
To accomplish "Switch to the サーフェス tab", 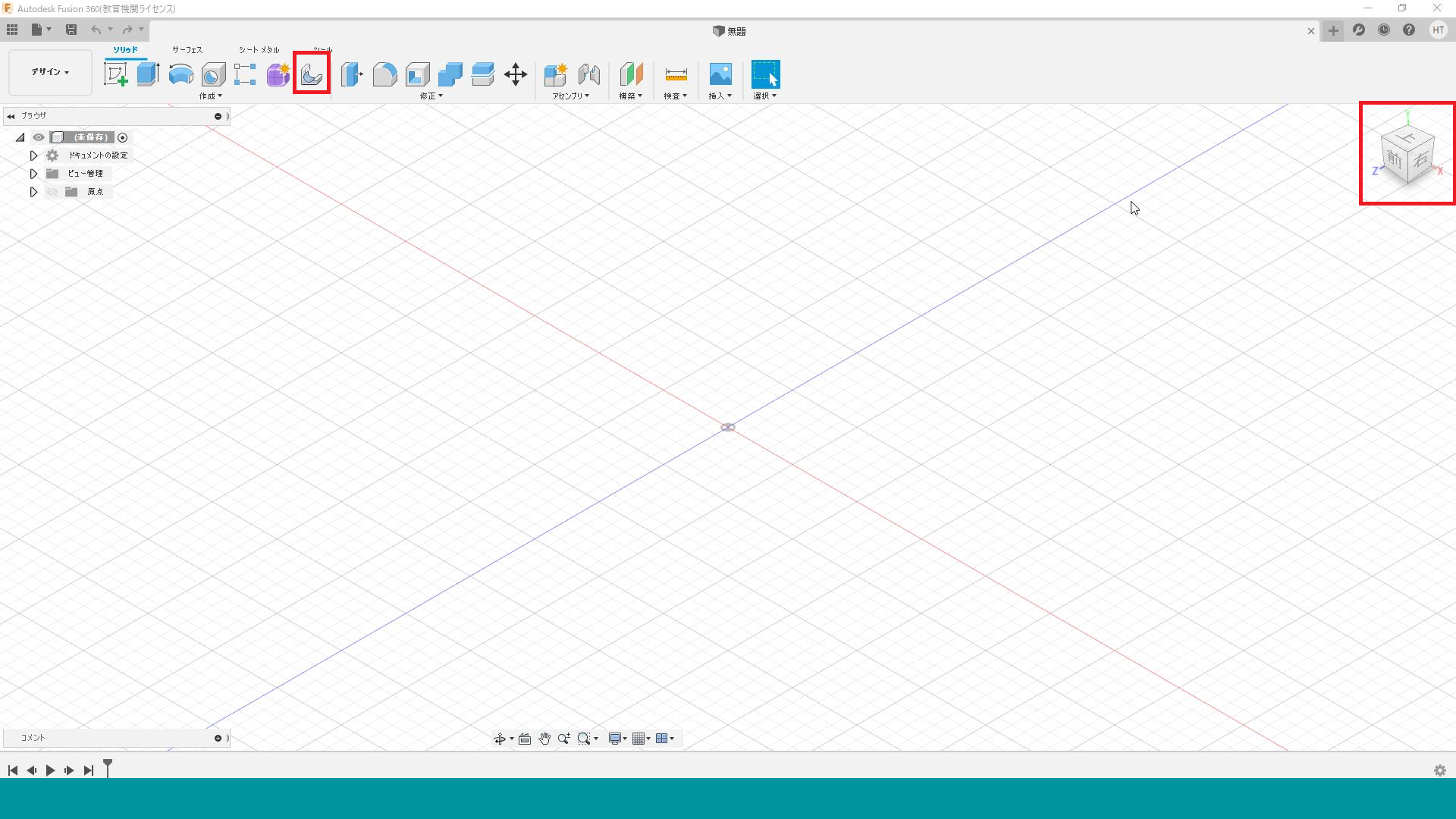I will [x=187, y=50].
